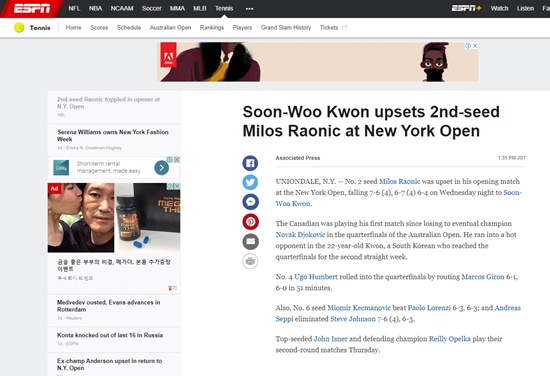Viewport: 550px width, 376px height.
Task: Open Marcos Giron player link
Action: click(483, 277)
